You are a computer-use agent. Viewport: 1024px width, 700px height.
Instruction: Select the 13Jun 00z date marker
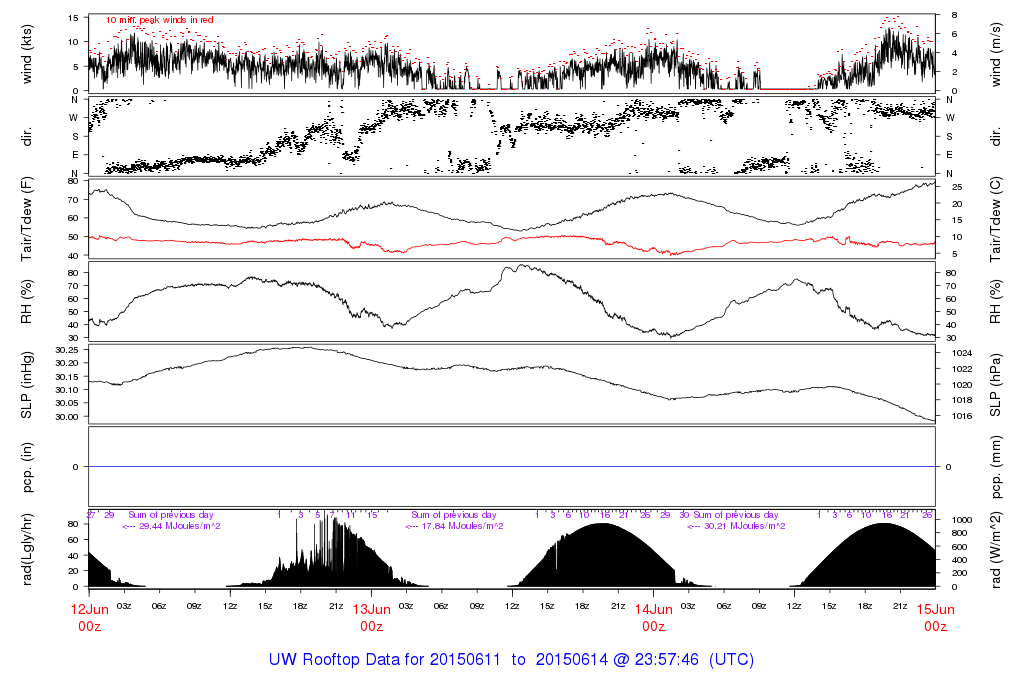pyautogui.click(x=371, y=617)
